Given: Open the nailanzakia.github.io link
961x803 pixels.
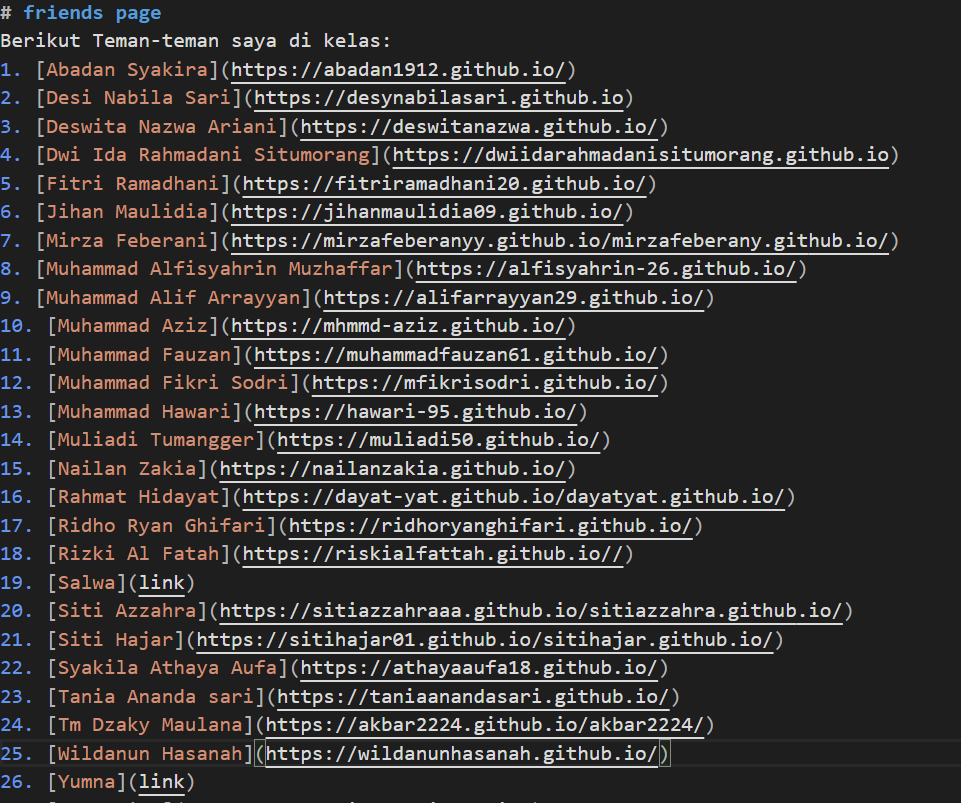Looking at the screenshot, I should 392,469.
